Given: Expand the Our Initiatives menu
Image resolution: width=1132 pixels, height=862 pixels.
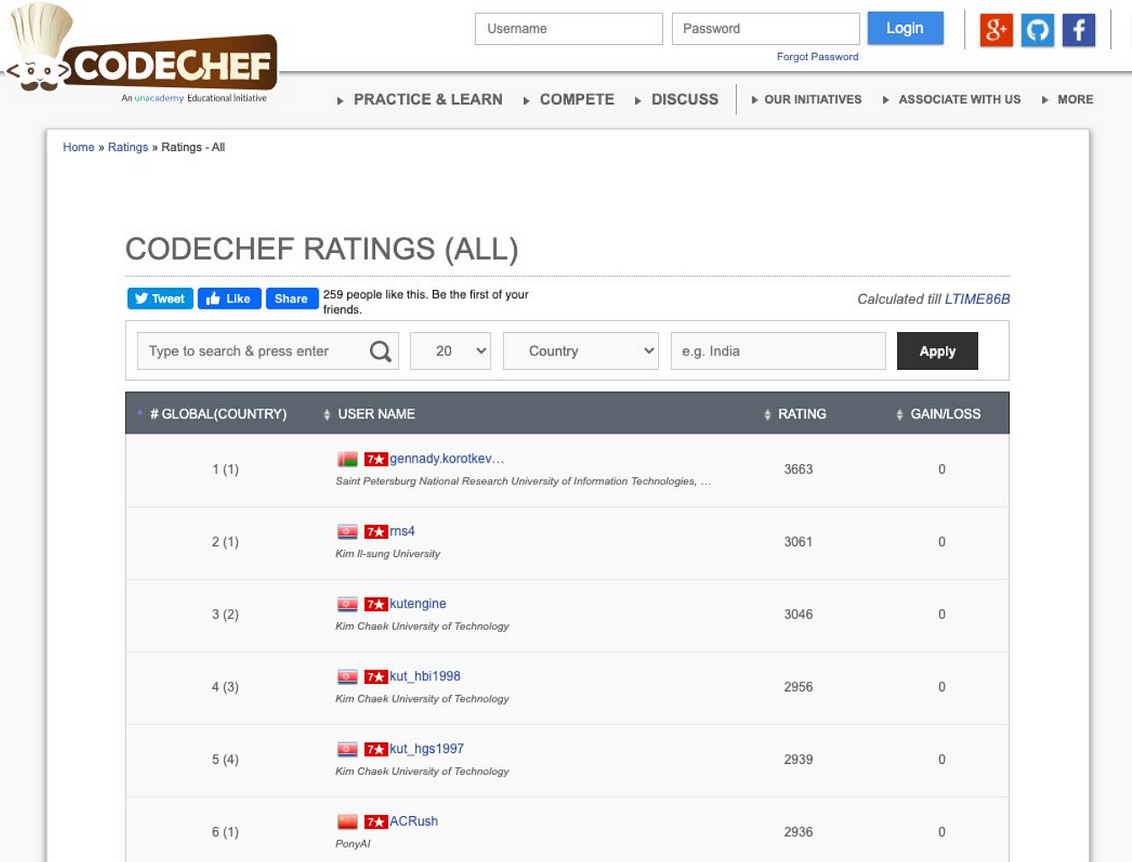Looking at the screenshot, I should tap(806, 100).
